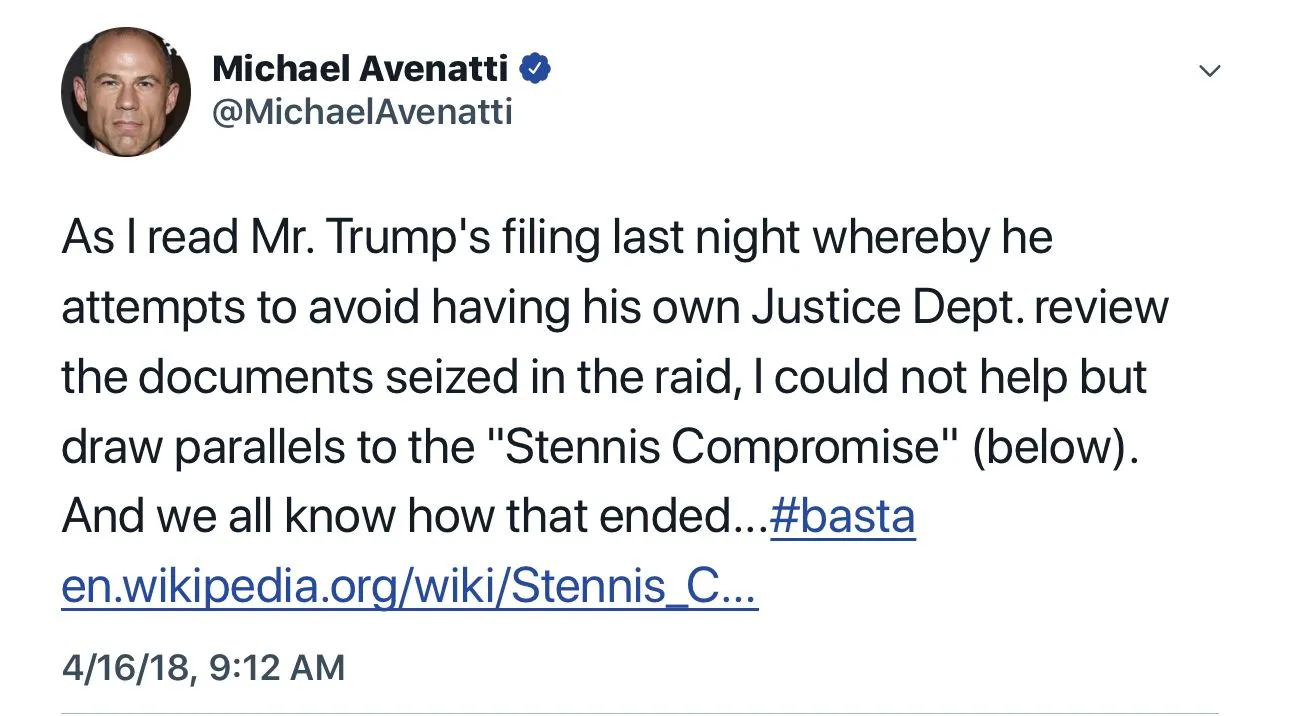The width and height of the screenshot is (1307, 716).
Task: Follow the #basta hashtag link
Action: tap(842, 518)
